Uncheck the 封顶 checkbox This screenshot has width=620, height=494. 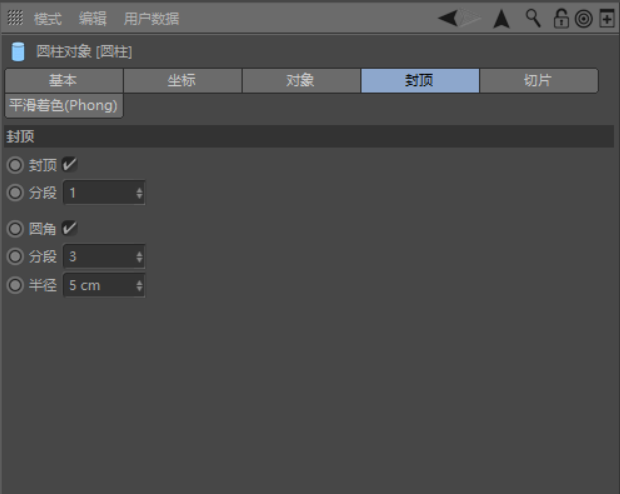pos(70,164)
